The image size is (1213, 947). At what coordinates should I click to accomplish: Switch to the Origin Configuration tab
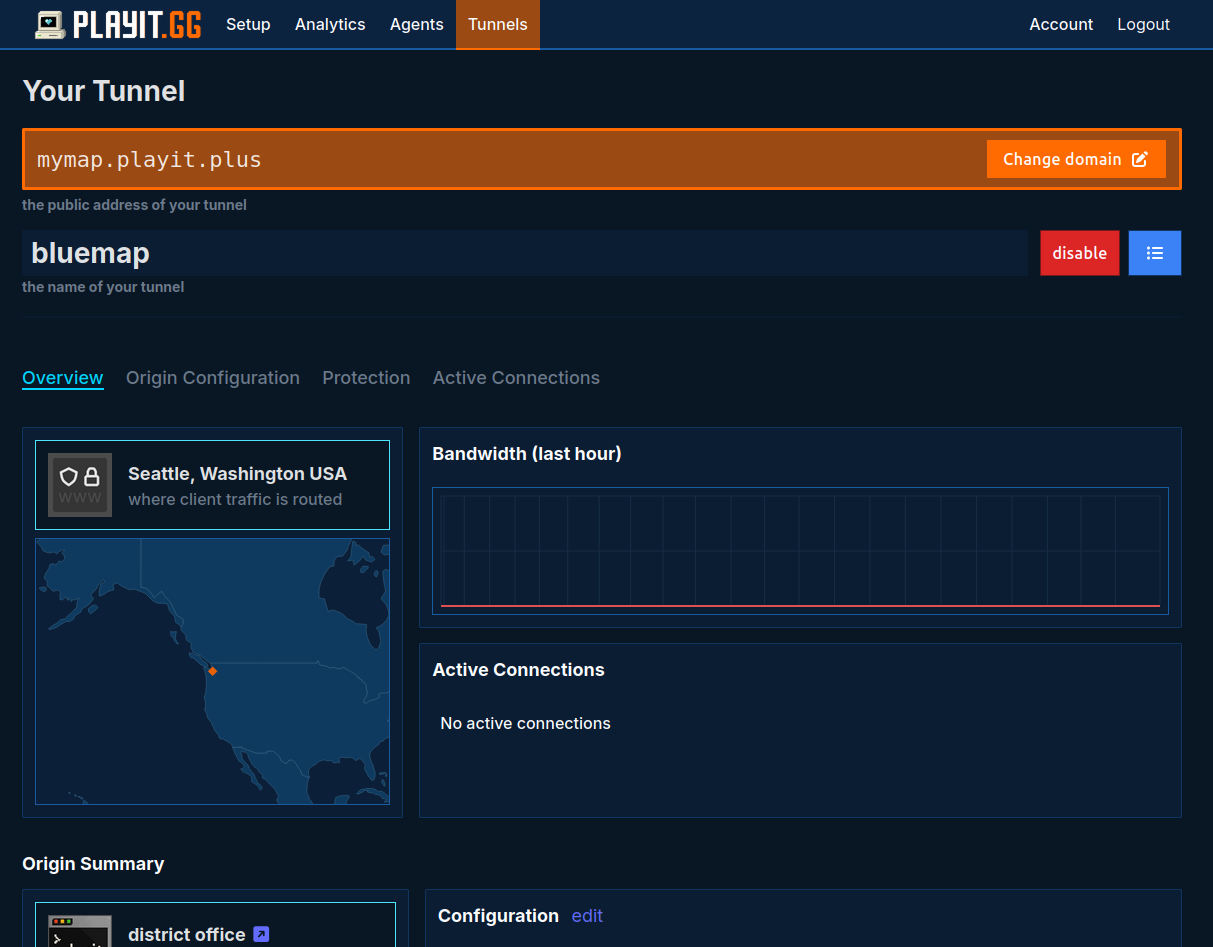click(213, 378)
